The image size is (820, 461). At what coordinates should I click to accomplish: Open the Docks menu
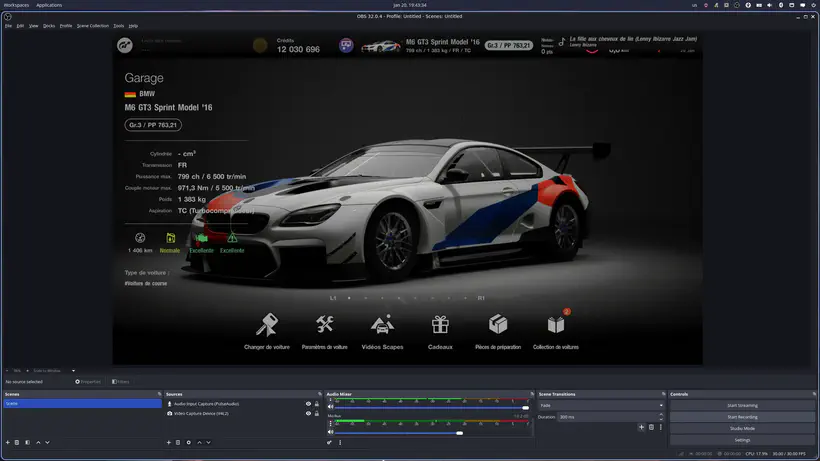(49, 25)
